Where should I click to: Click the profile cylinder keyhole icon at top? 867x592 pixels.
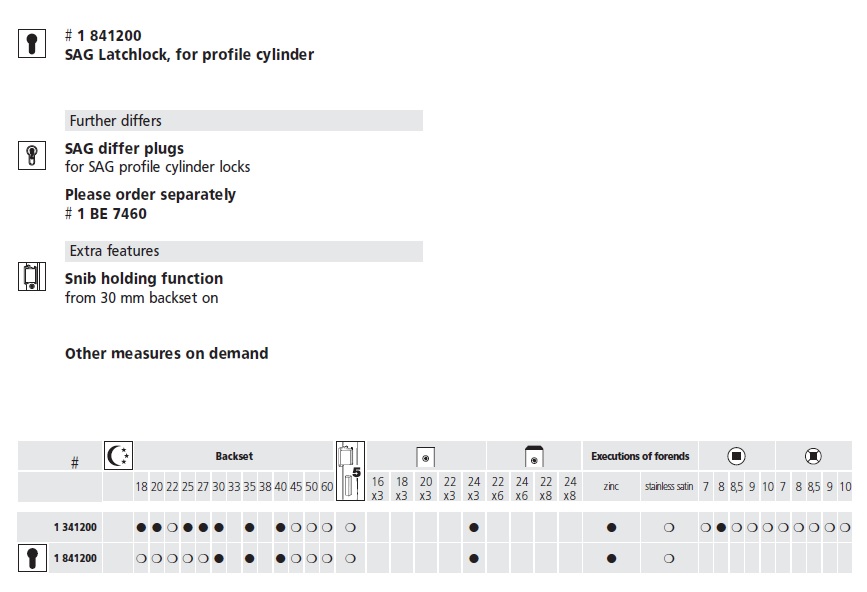[32, 43]
